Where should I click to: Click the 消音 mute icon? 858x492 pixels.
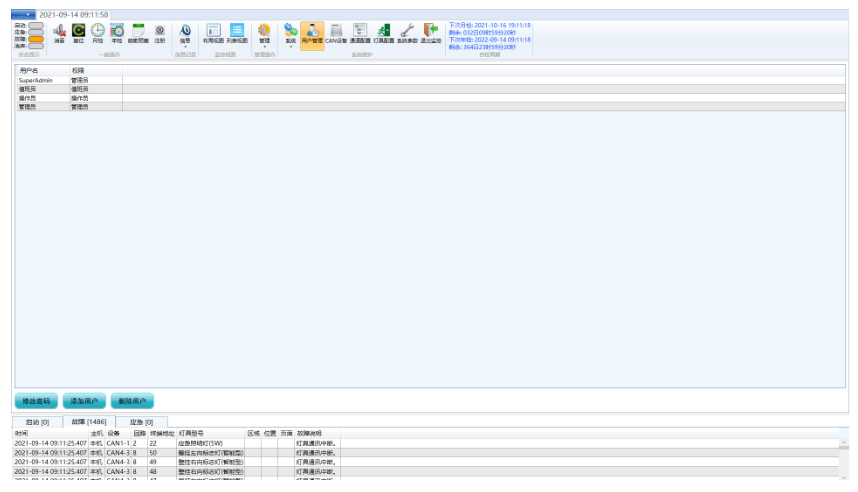[x=59, y=32]
